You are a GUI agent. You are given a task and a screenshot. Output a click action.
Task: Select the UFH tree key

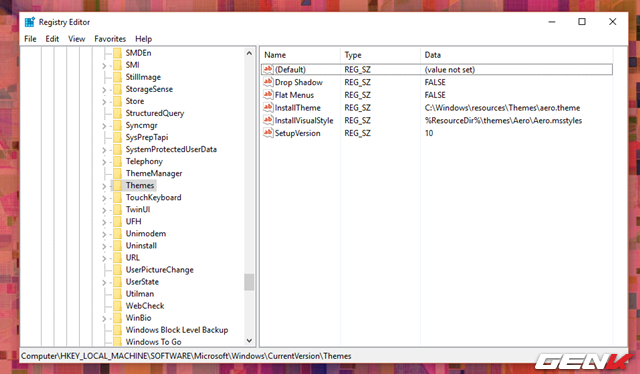pyautogui.click(x=133, y=221)
